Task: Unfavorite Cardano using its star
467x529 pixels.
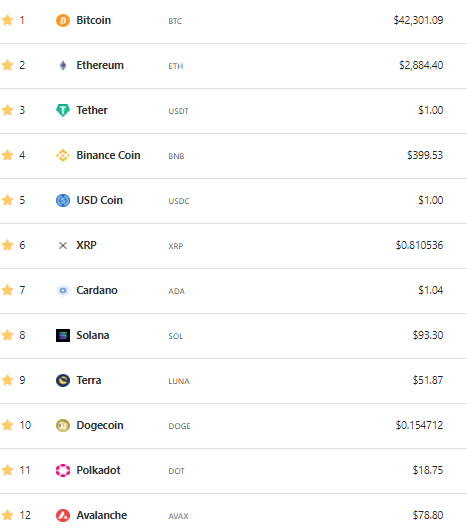Action: [x=7, y=290]
